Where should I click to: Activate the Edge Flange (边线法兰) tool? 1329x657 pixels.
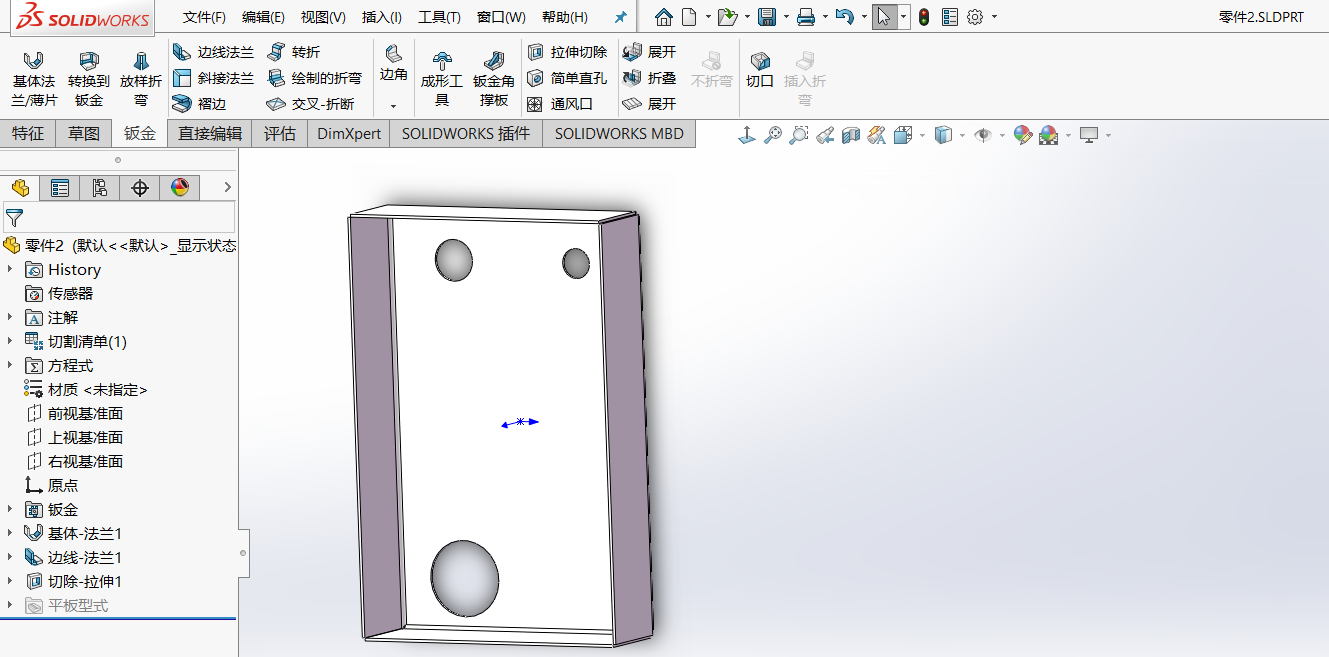coord(213,52)
